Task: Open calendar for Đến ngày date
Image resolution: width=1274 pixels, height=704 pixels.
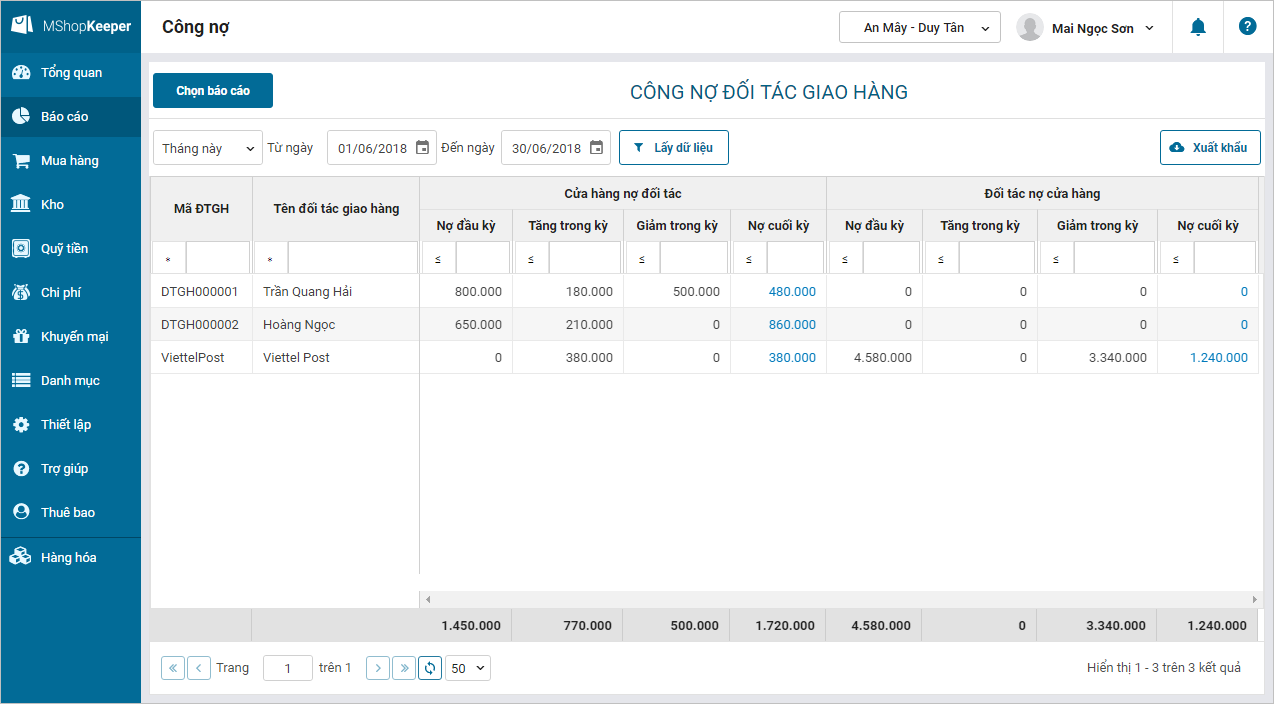Action: coord(596,148)
